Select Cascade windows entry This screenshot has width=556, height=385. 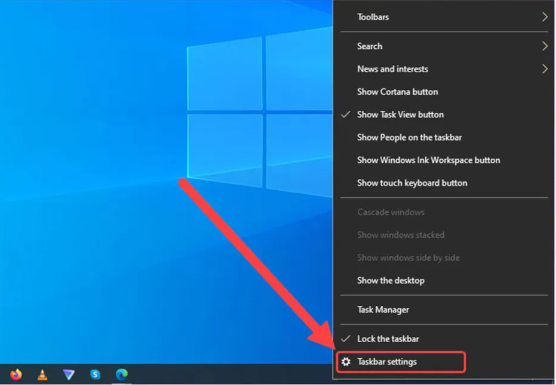[x=444, y=212]
